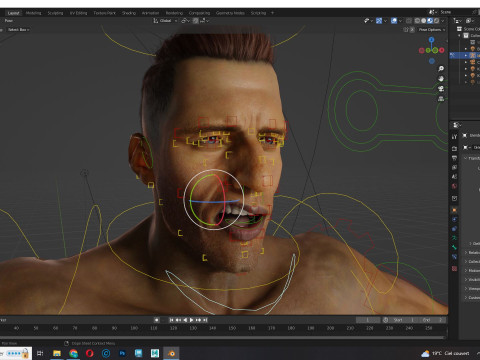Image resolution: width=480 pixels, height=360 pixels.
Task: Open the Physics properties tab icon
Action: click(x=454, y=219)
